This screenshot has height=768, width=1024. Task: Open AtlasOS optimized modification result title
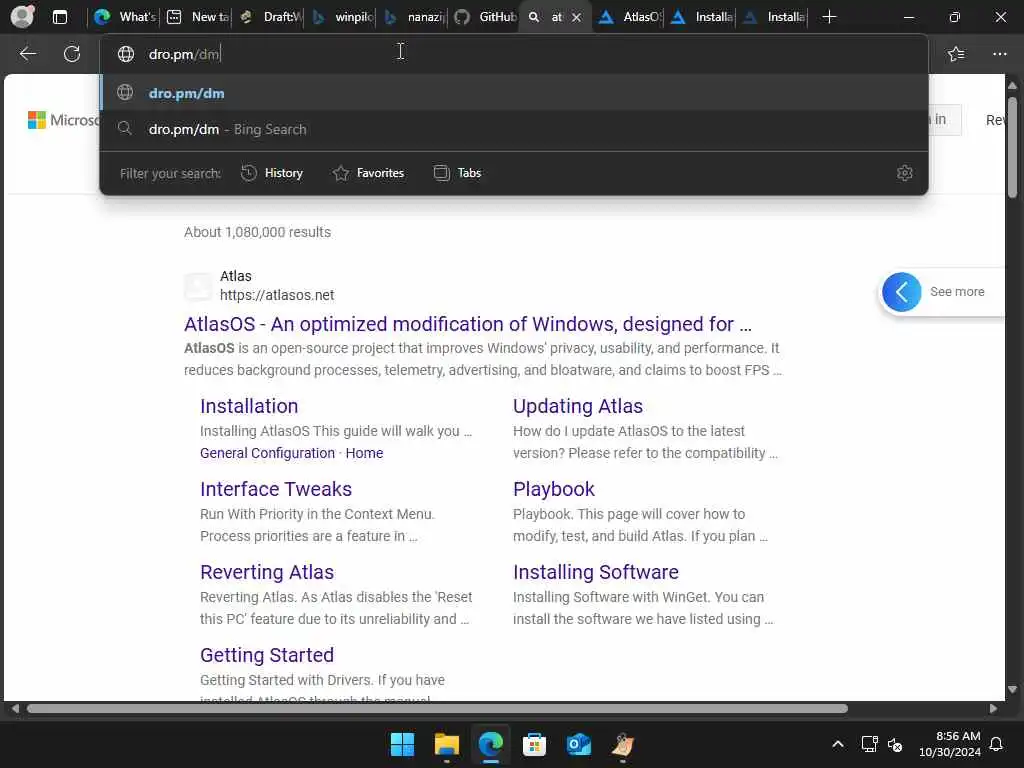click(468, 324)
